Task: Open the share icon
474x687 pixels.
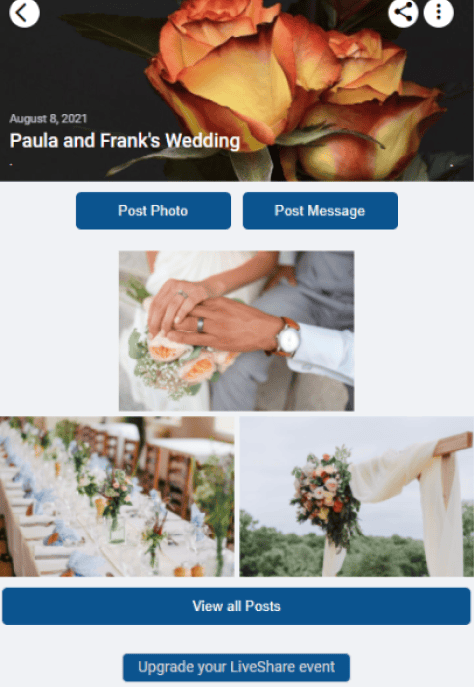Action: point(403,13)
